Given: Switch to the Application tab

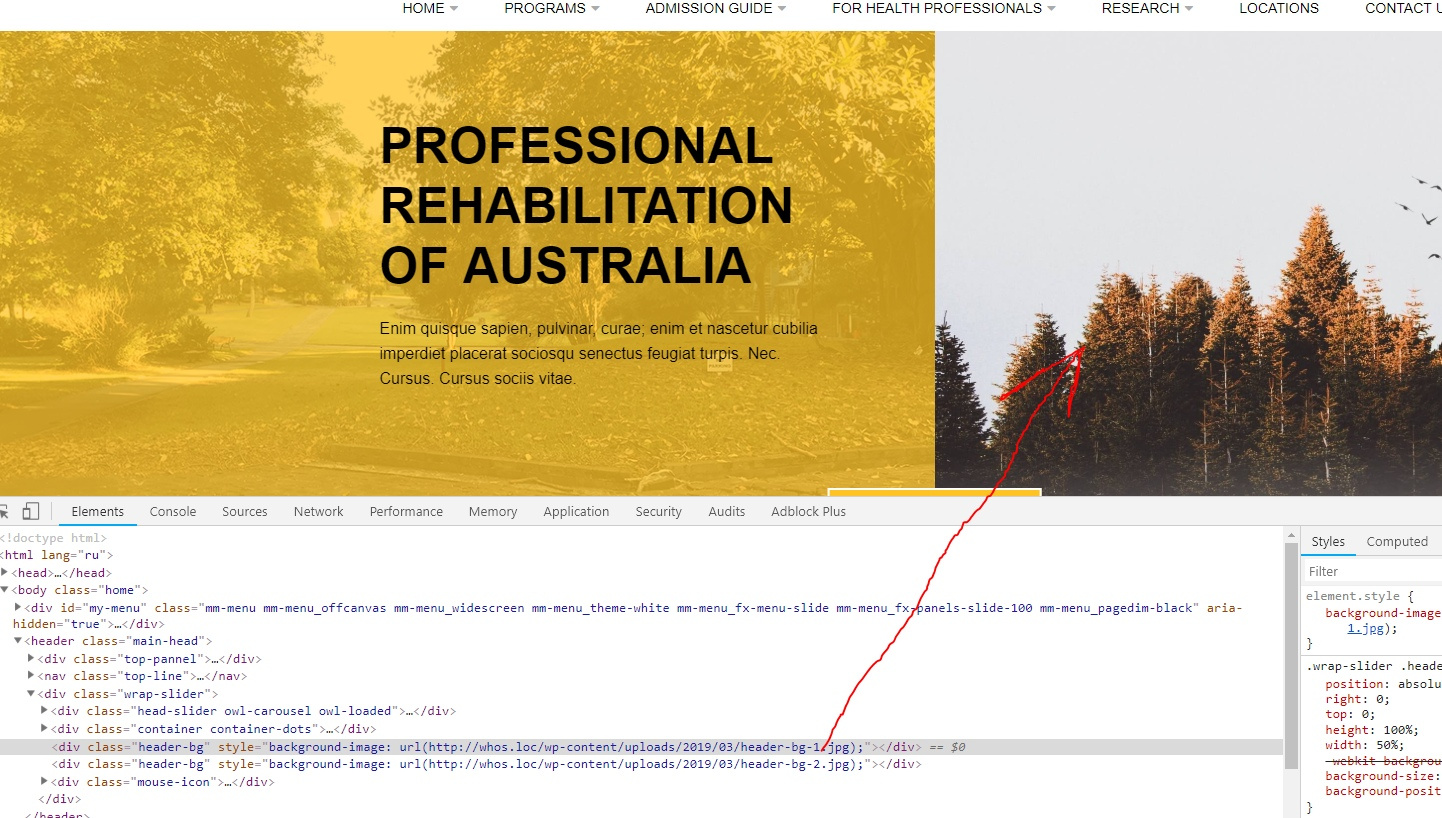Looking at the screenshot, I should click(x=576, y=511).
